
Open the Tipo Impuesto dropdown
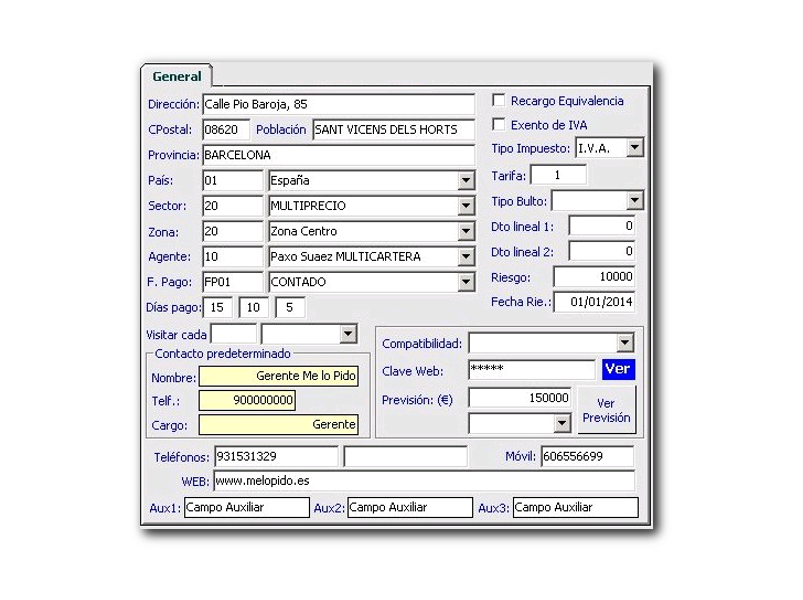[635, 148]
